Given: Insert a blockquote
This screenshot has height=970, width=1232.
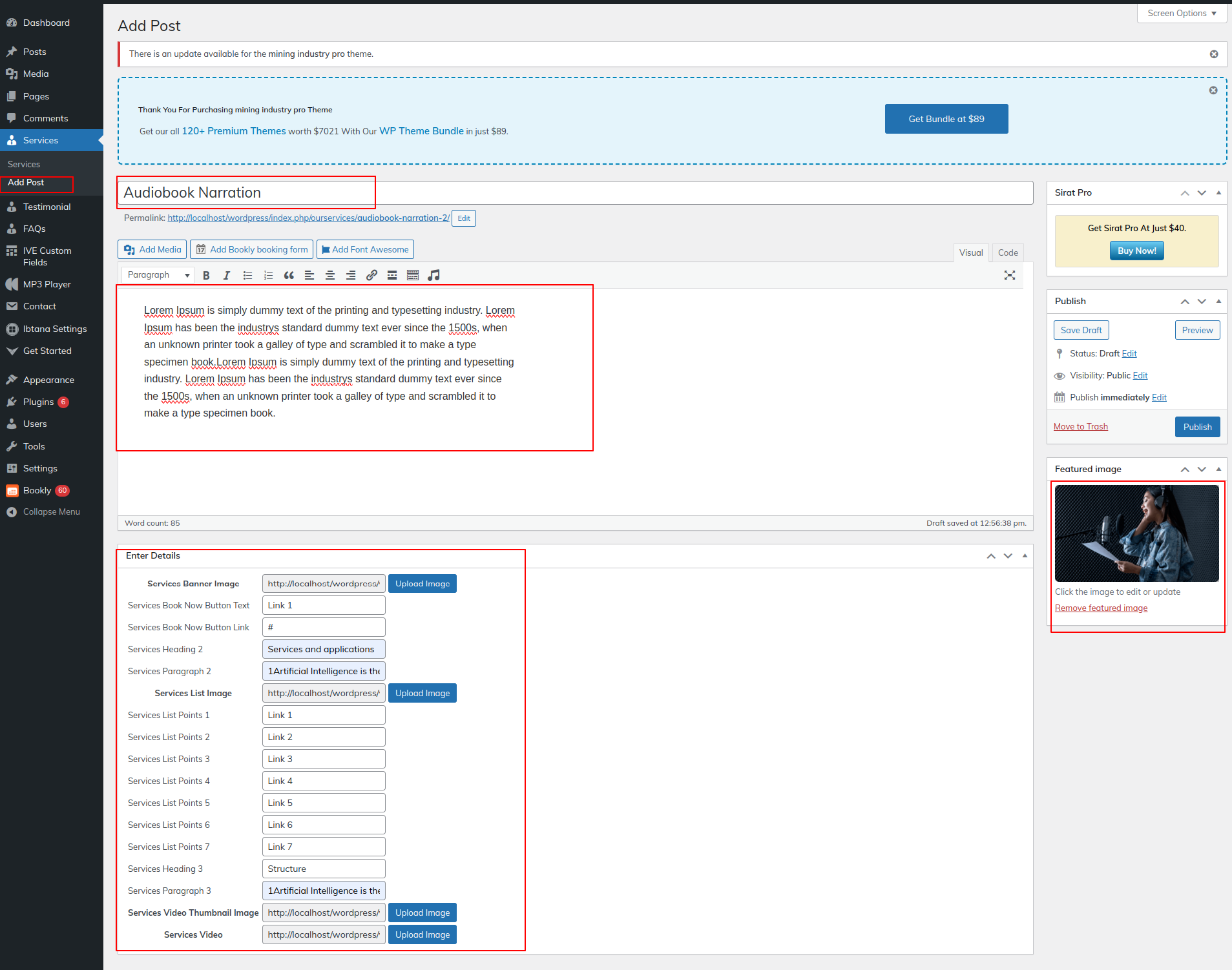Looking at the screenshot, I should click(289, 275).
